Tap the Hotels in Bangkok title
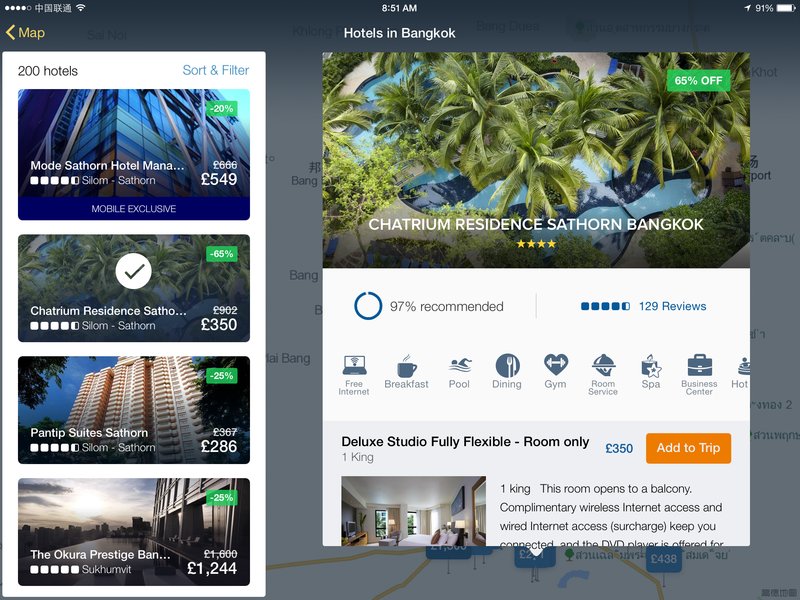Viewport: 800px width, 600px height. 399,33
